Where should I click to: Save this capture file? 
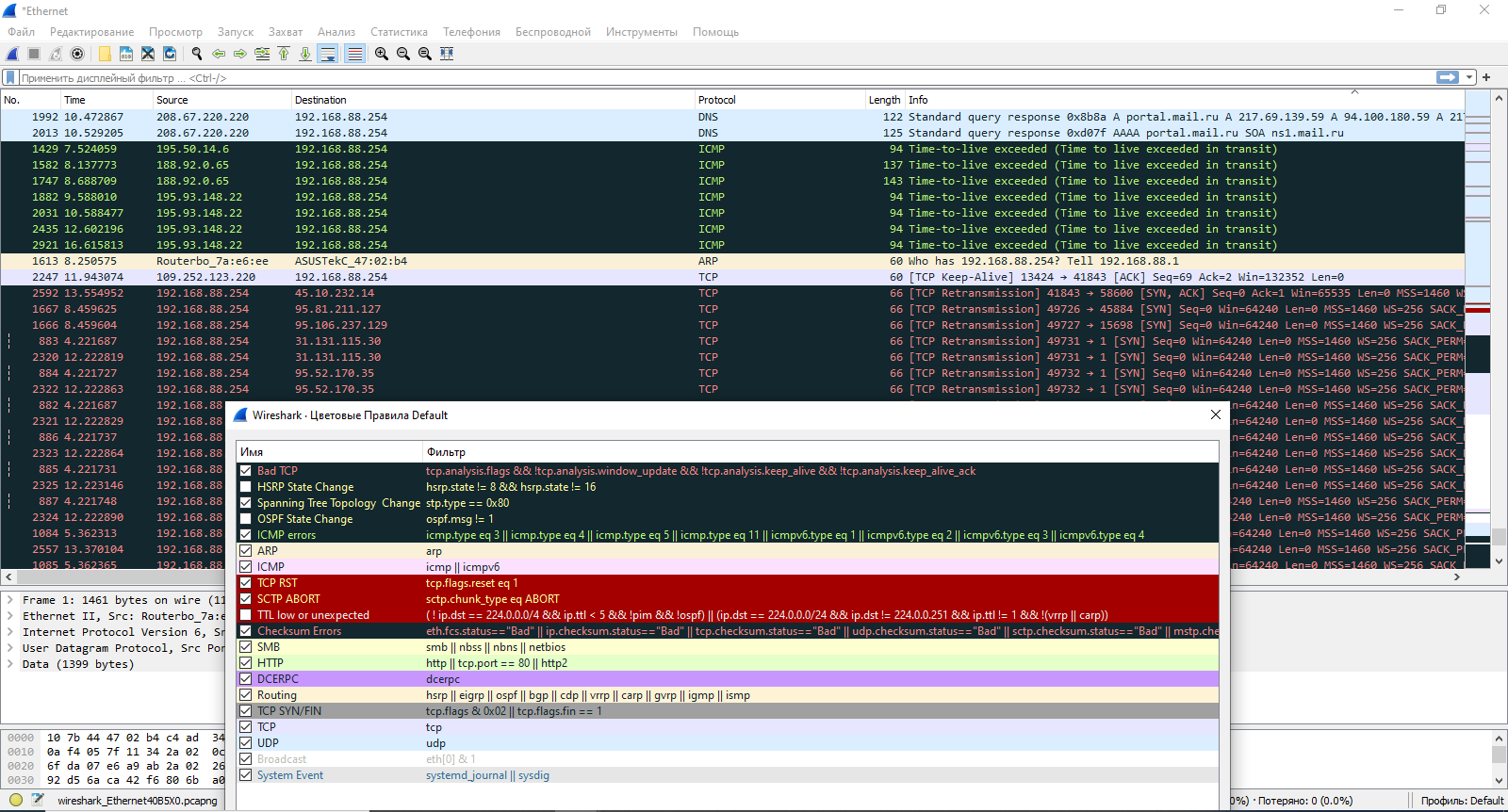(126, 54)
